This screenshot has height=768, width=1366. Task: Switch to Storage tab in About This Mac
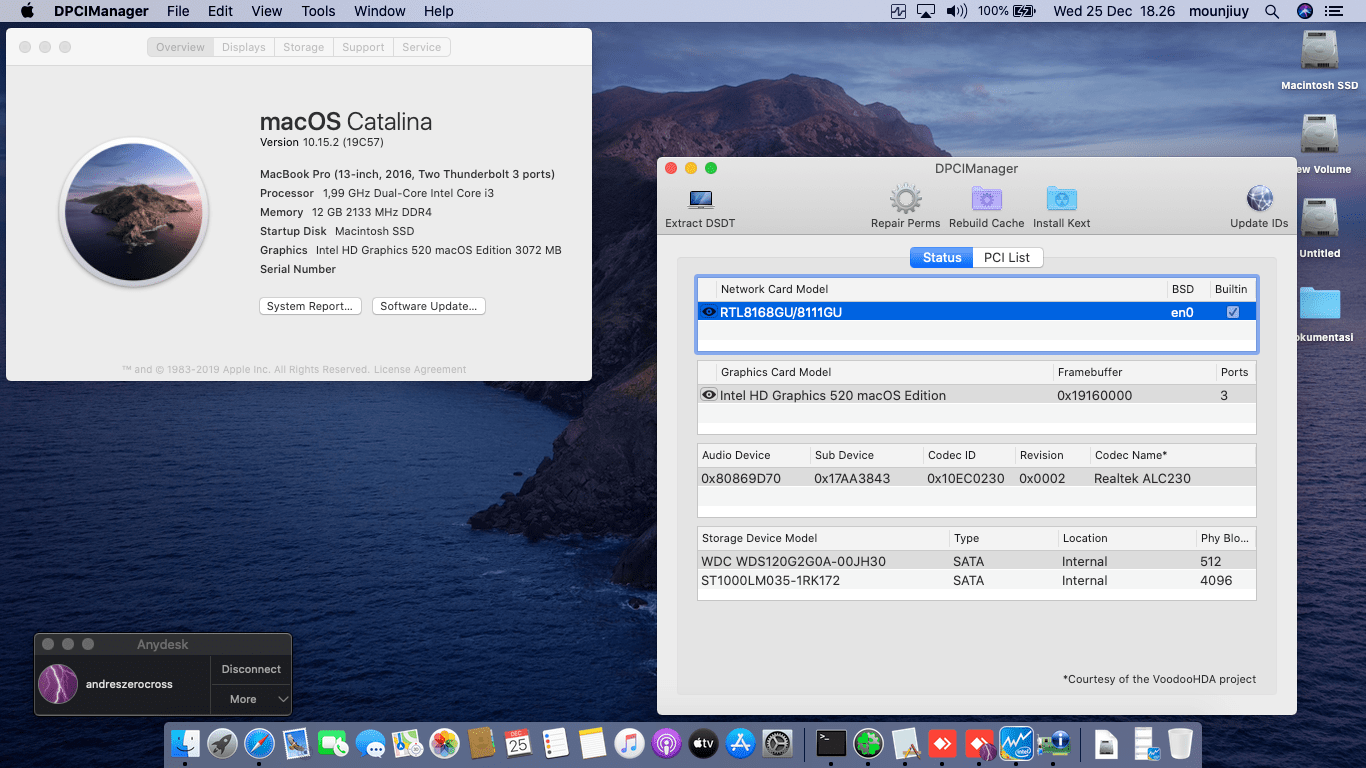coord(303,47)
